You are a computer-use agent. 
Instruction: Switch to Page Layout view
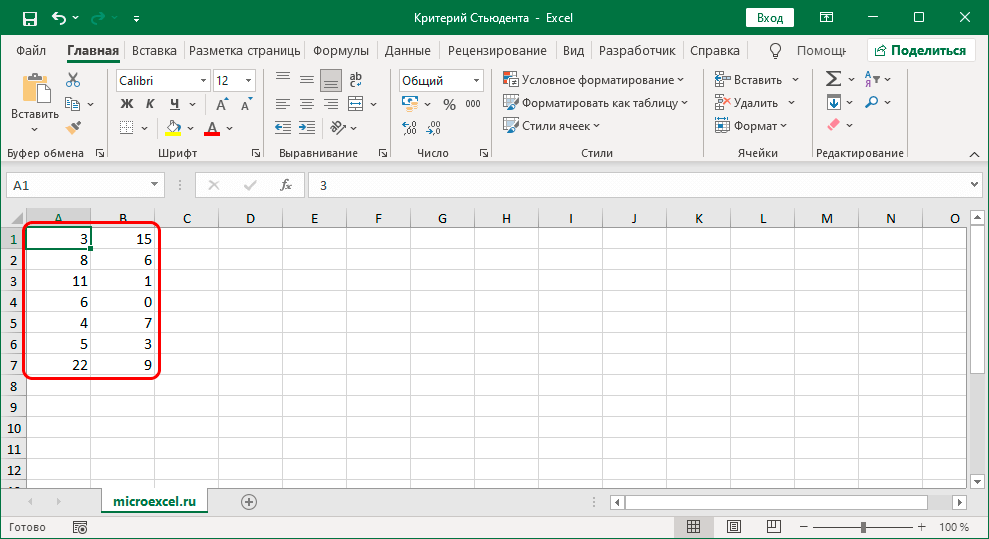(x=734, y=526)
